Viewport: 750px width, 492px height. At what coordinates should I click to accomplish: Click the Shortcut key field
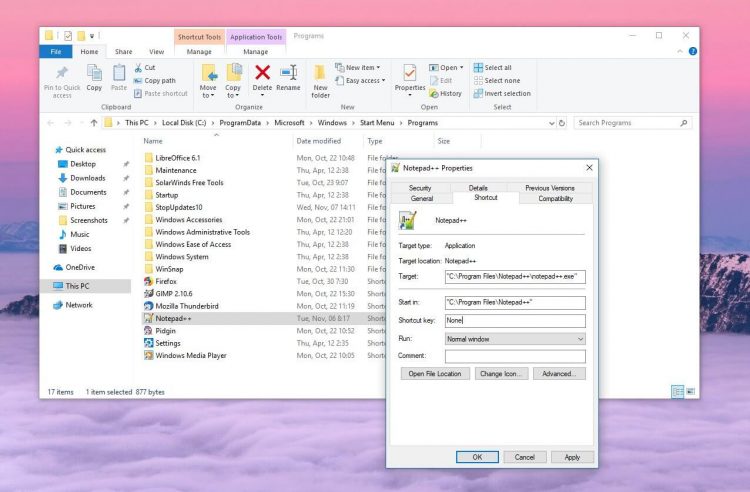(x=515, y=320)
